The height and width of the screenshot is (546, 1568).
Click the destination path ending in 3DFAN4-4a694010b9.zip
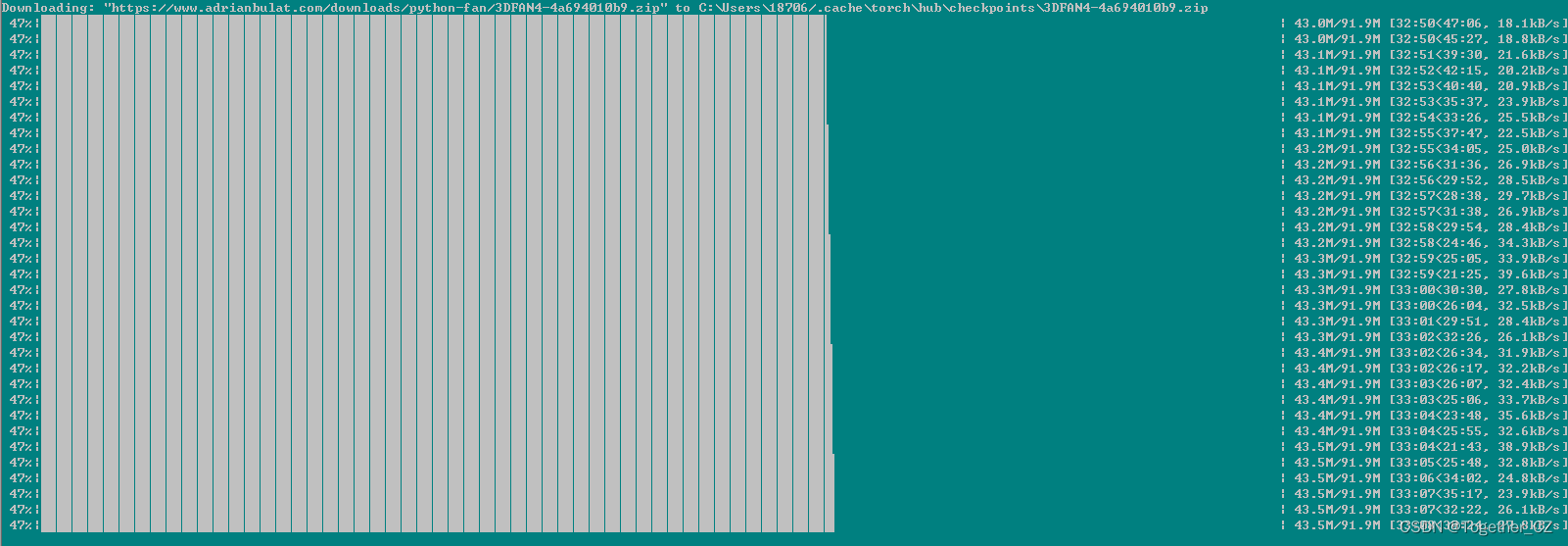(952, 8)
